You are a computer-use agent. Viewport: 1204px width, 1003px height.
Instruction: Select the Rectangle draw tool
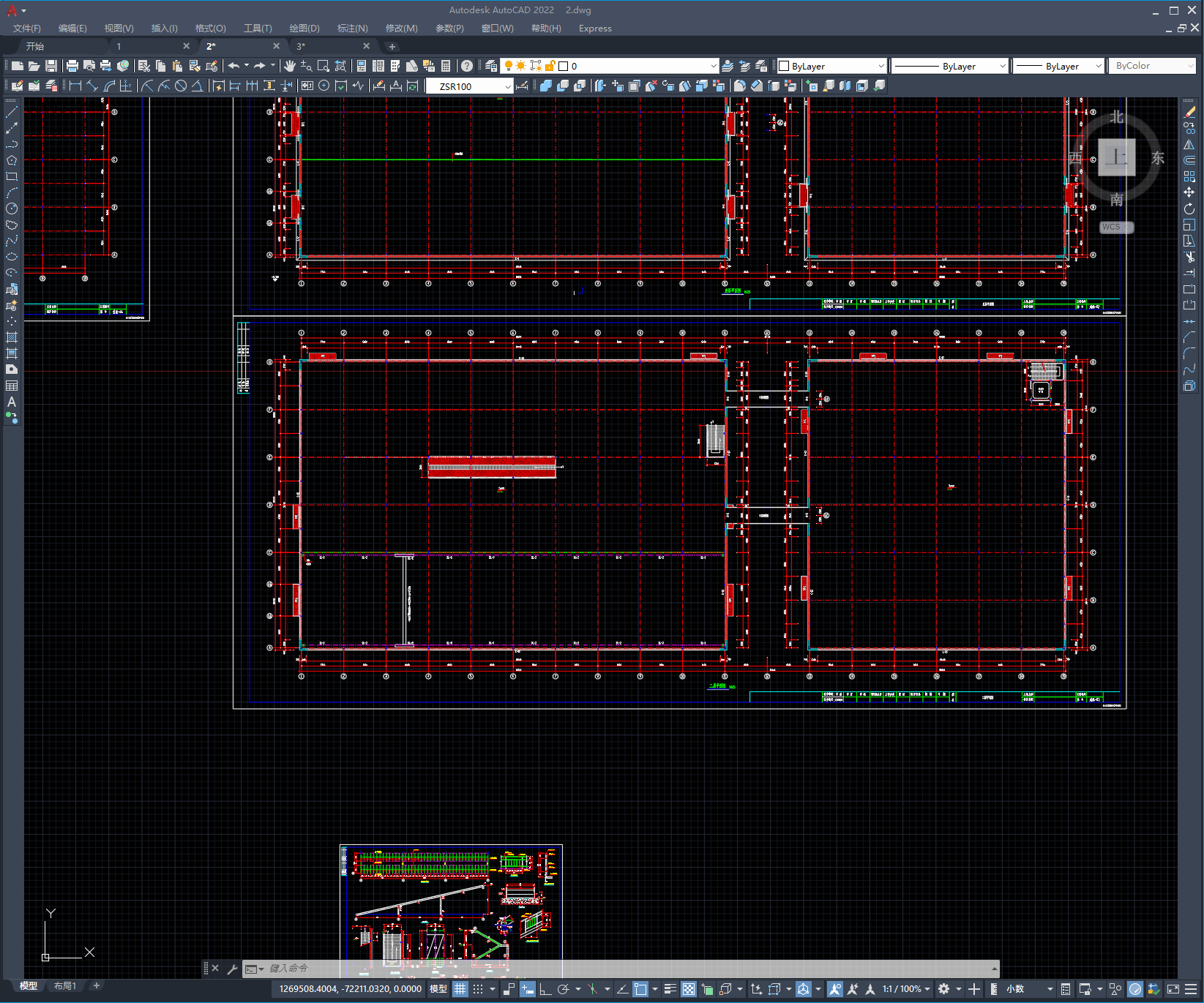point(12,176)
